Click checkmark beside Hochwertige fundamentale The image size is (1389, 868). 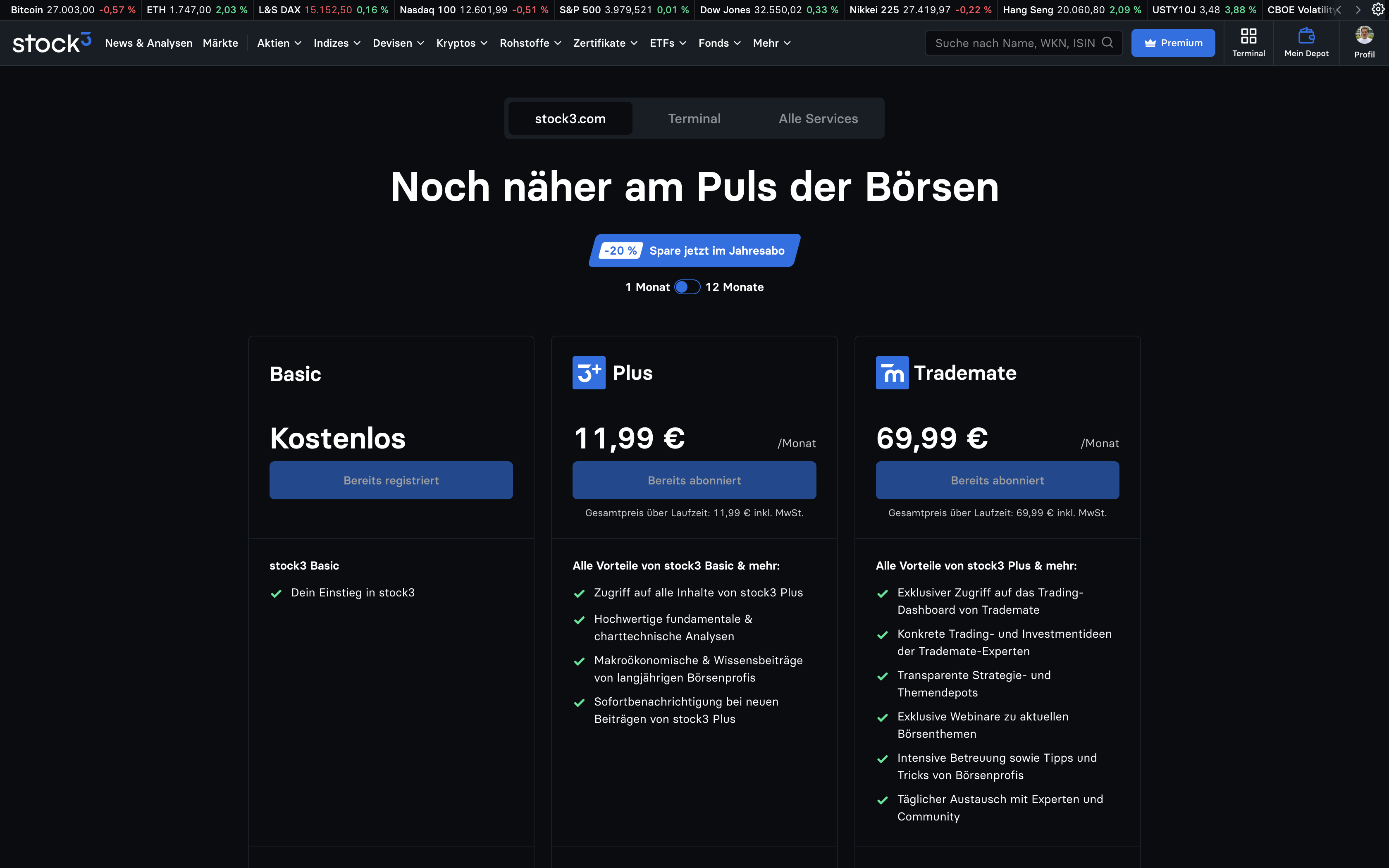(x=579, y=620)
